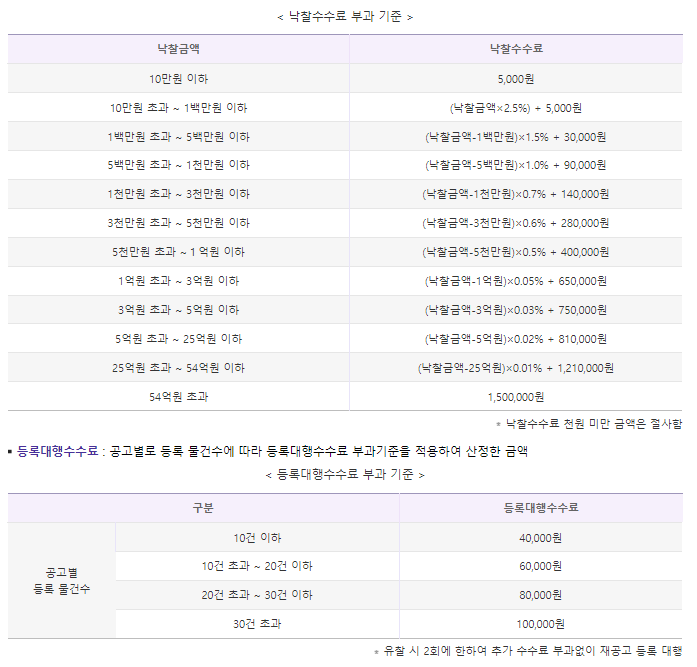Click the '×0.7% + 140,000원' formula cell
This screenshot has width=697, height=667.
(516, 194)
